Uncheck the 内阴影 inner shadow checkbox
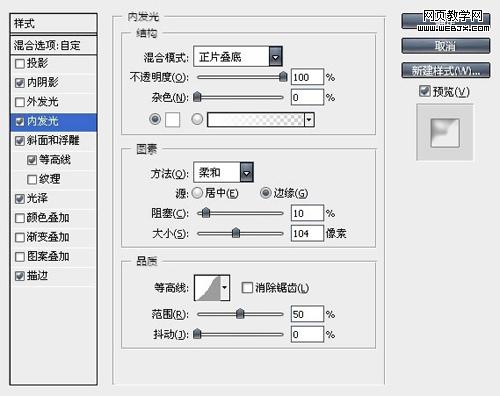500x396 pixels. (x=20, y=83)
